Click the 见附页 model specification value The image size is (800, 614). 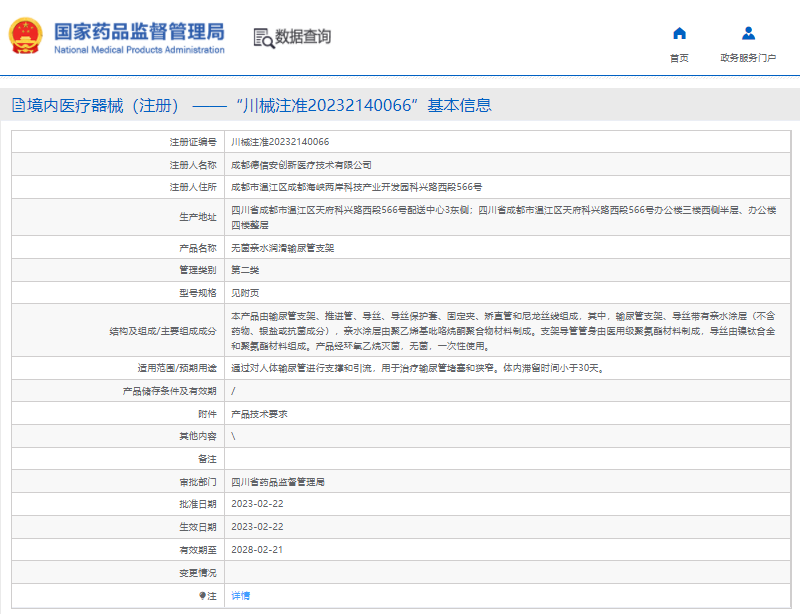pyautogui.click(x=245, y=293)
